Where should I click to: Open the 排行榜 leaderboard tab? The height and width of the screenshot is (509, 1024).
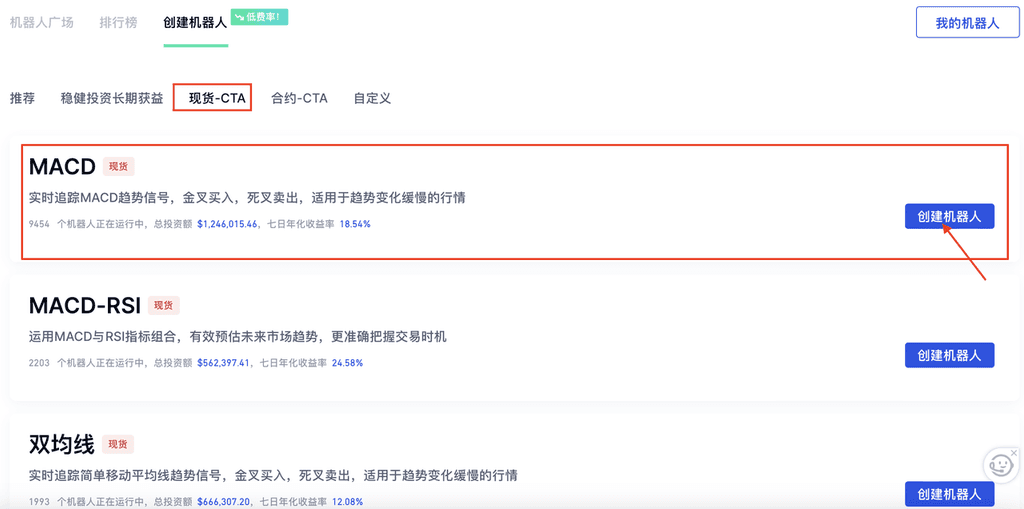tap(118, 22)
